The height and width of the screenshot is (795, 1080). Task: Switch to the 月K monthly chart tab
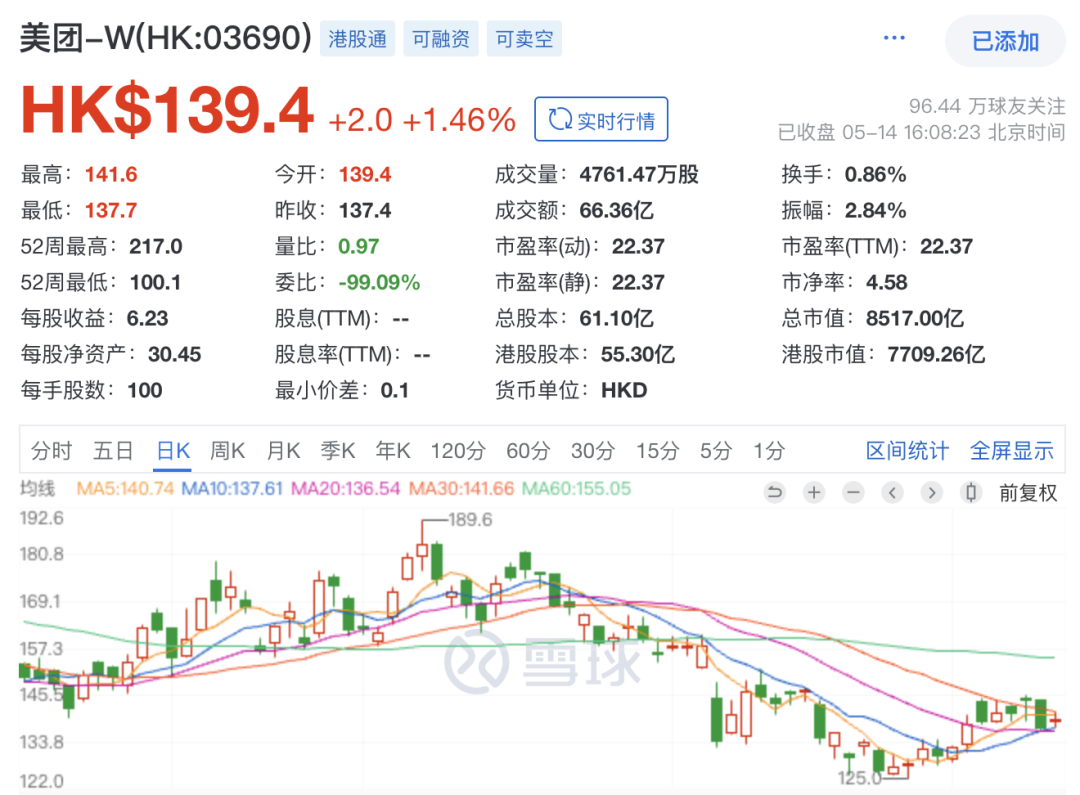click(283, 451)
